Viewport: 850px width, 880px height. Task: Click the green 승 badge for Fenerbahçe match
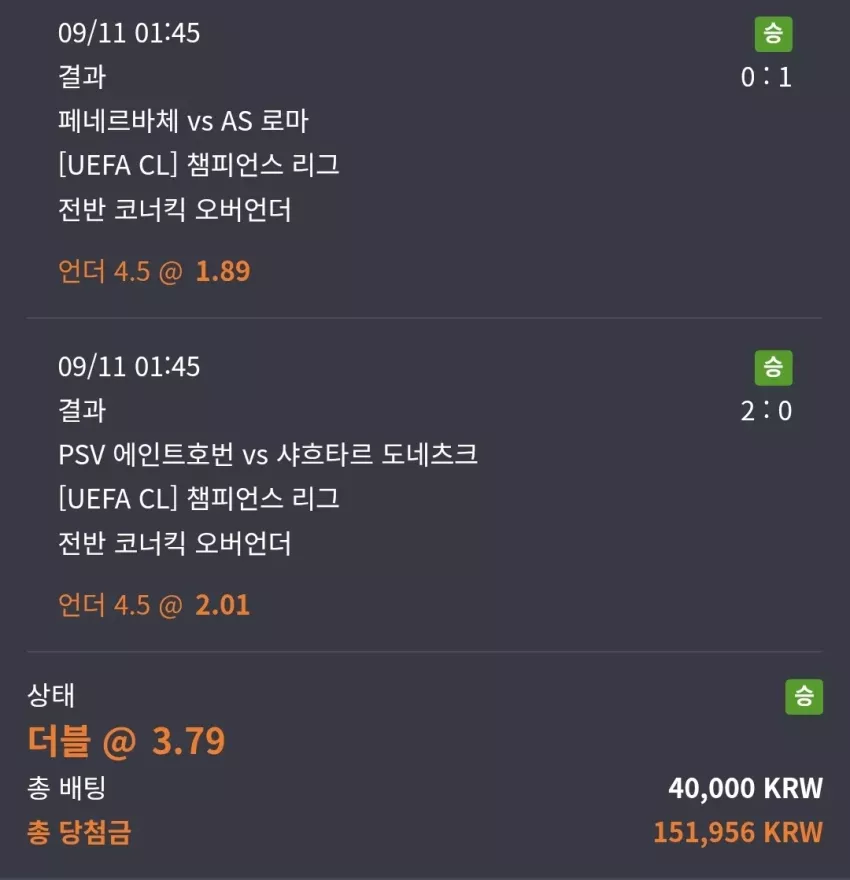[773, 34]
